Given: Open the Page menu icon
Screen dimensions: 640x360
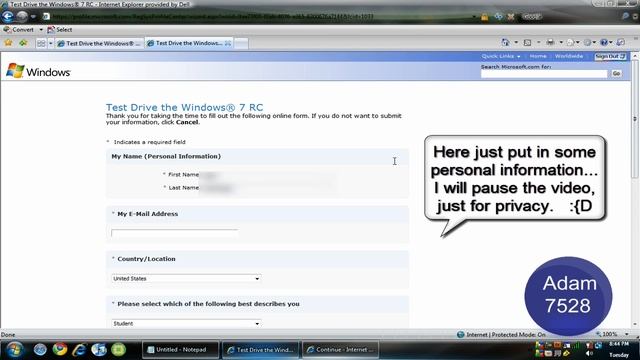Looking at the screenshot, I should 571,42.
